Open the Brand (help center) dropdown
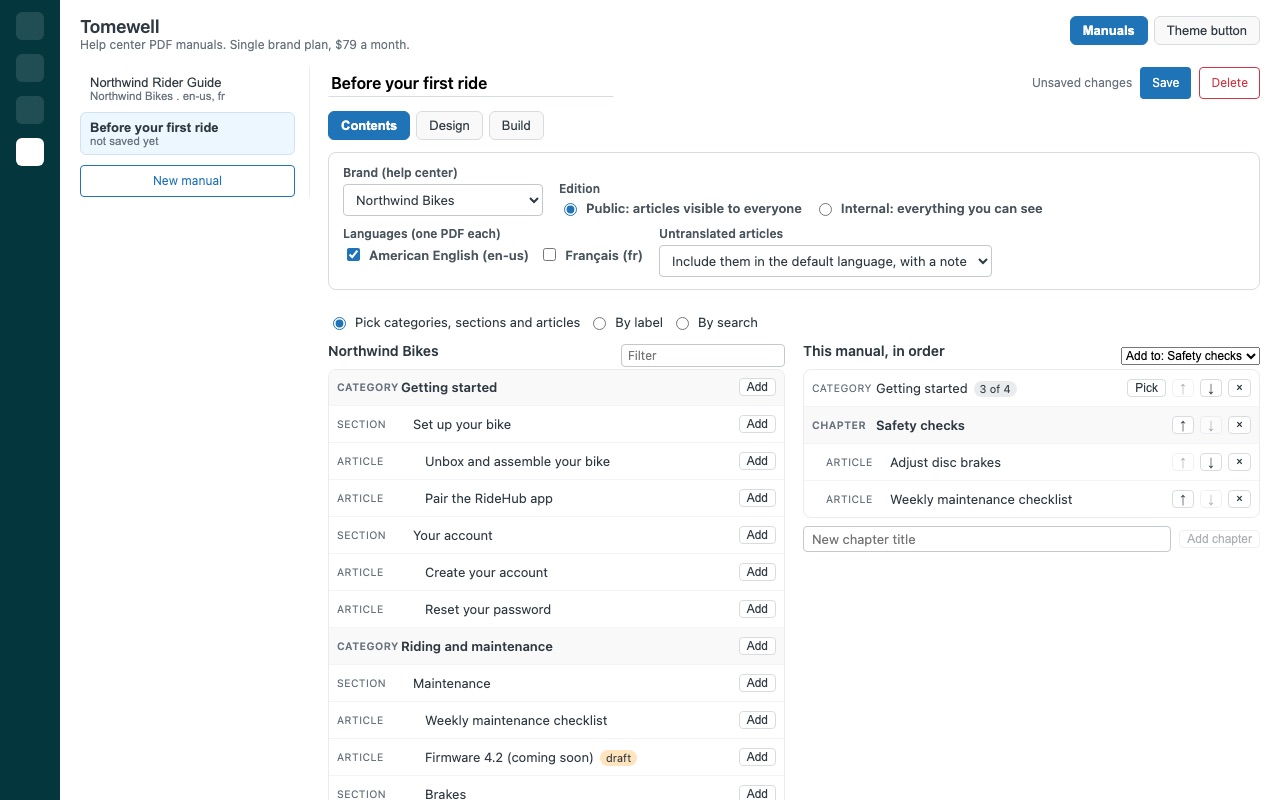 click(443, 200)
